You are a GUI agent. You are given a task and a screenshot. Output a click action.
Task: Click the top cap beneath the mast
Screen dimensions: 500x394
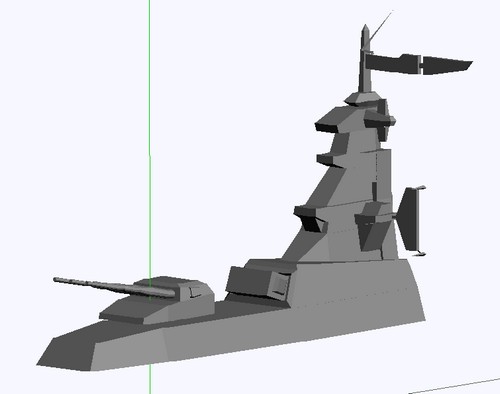[362, 97]
